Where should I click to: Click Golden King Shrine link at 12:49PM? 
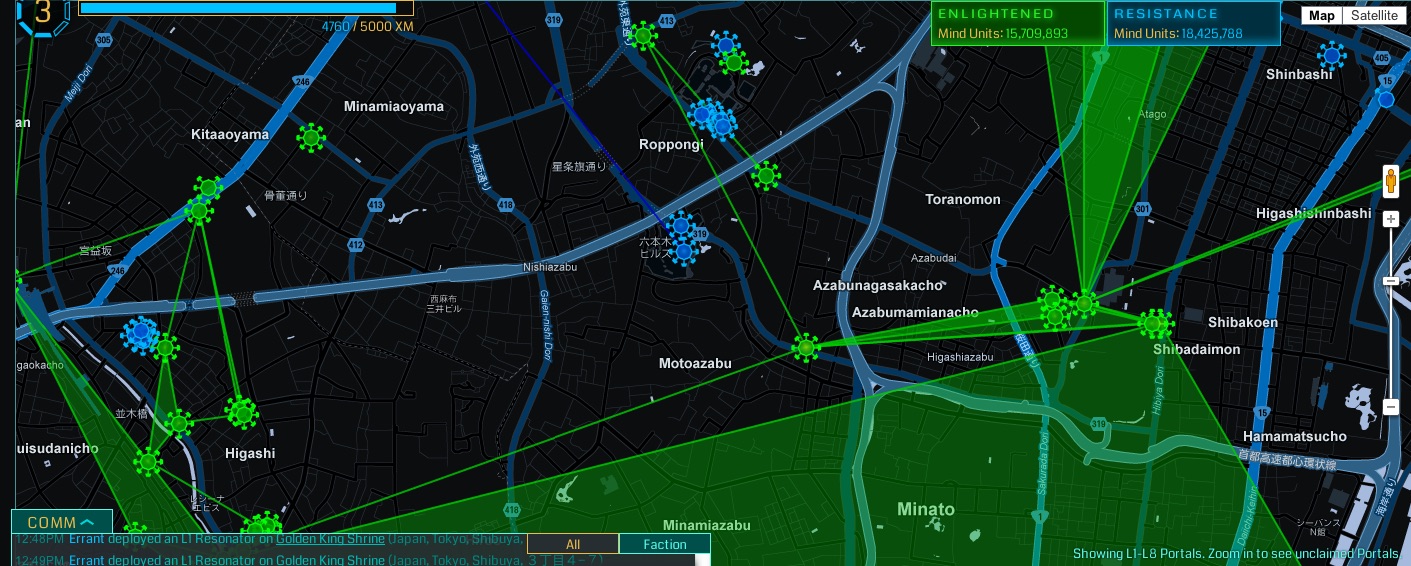tap(330, 559)
